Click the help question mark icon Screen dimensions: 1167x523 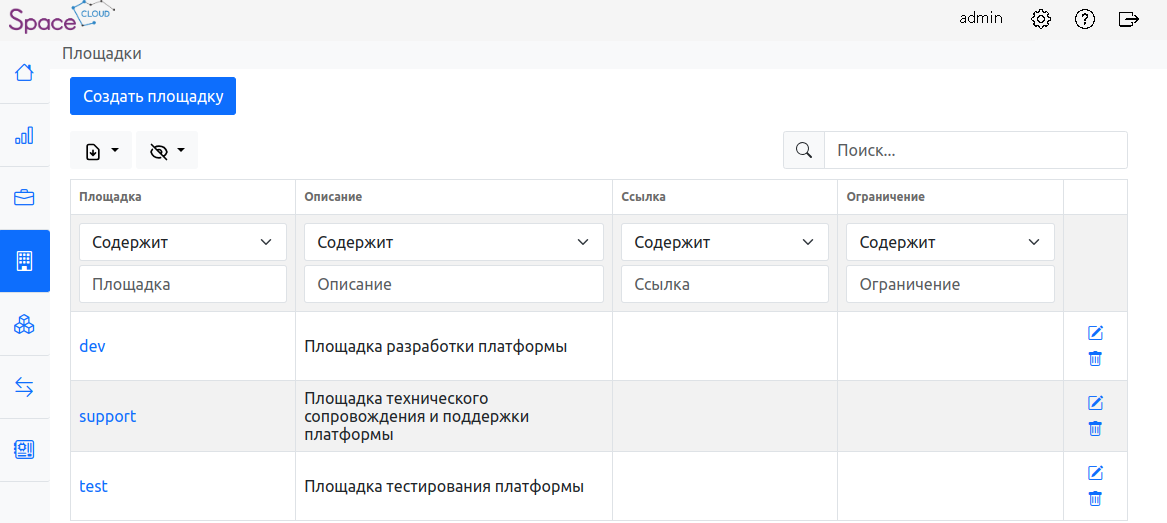click(x=1085, y=19)
